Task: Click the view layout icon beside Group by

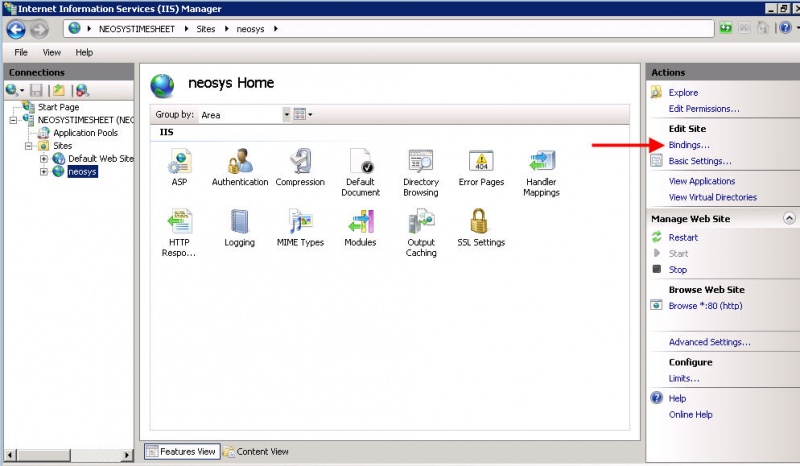Action: 300,114
